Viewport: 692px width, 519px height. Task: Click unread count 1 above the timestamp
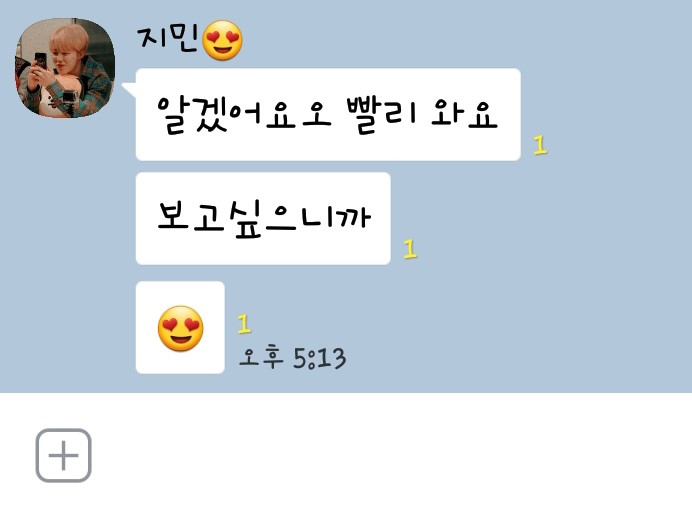tap(244, 324)
